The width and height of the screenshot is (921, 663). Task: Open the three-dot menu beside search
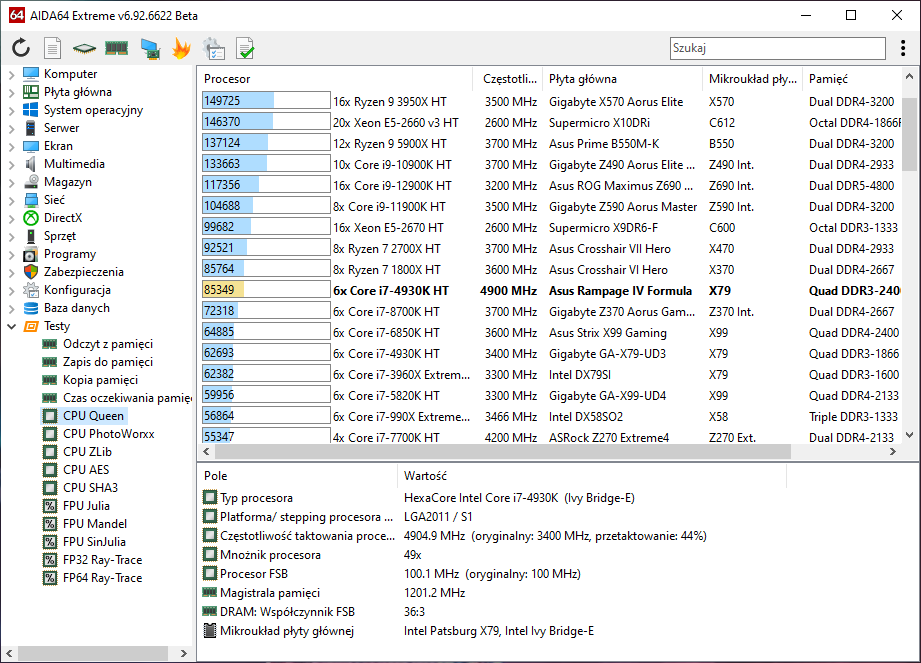pos(904,48)
